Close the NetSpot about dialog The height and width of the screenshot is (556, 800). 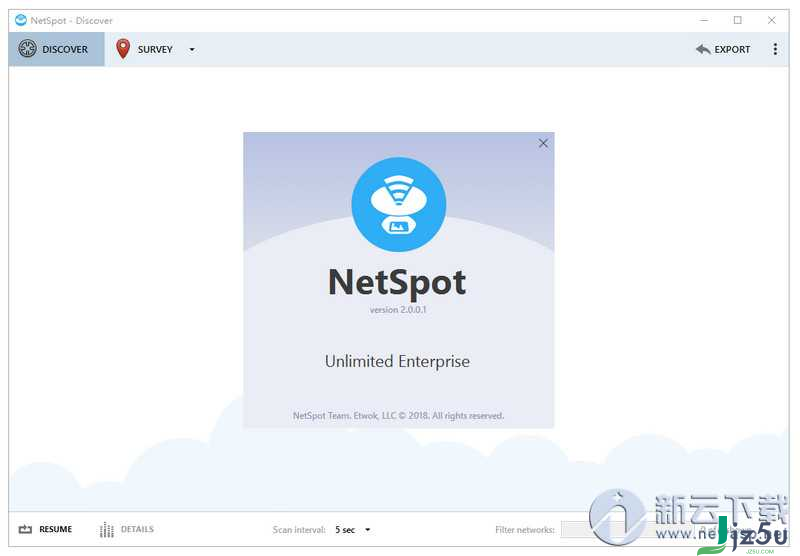pyautogui.click(x=543, y=143)
